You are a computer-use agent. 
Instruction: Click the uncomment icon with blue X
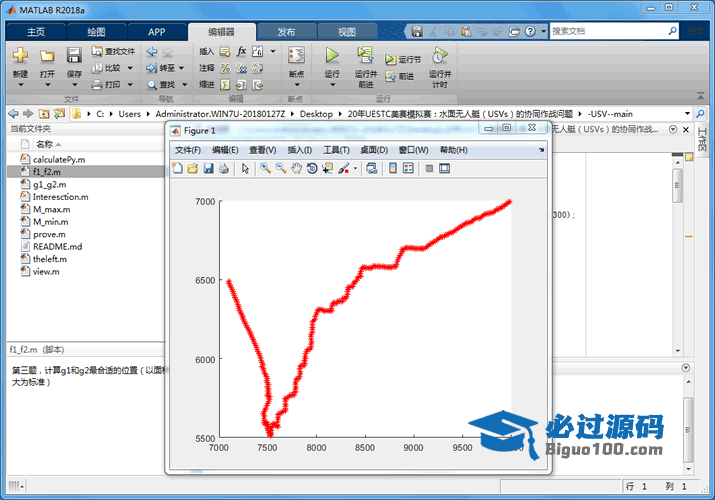coord(241,68)
